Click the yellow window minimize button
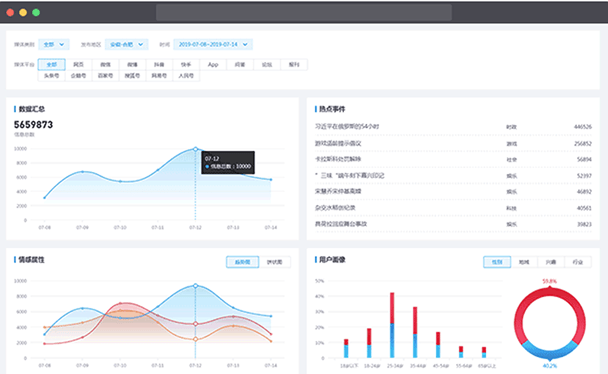 (x=23, y=12)
